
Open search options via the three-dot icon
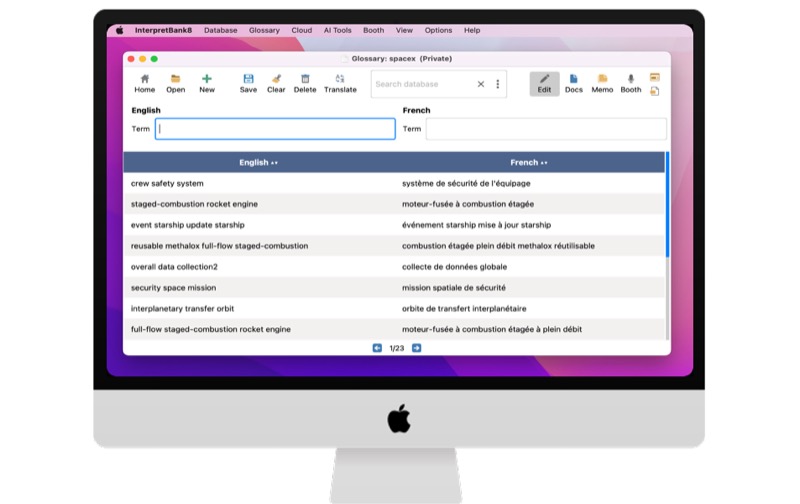497,84
